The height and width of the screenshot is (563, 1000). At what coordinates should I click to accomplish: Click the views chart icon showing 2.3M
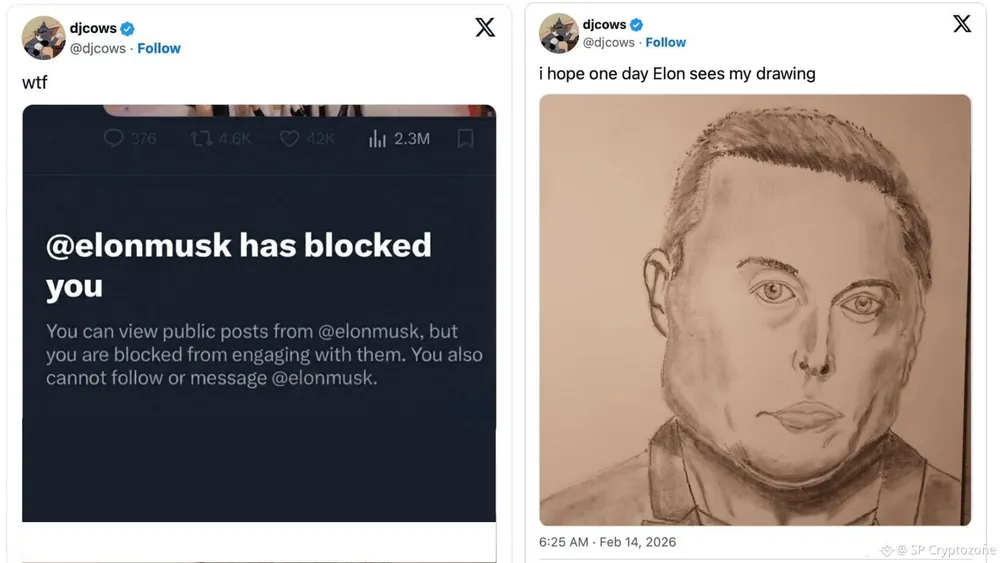(377, 139)
